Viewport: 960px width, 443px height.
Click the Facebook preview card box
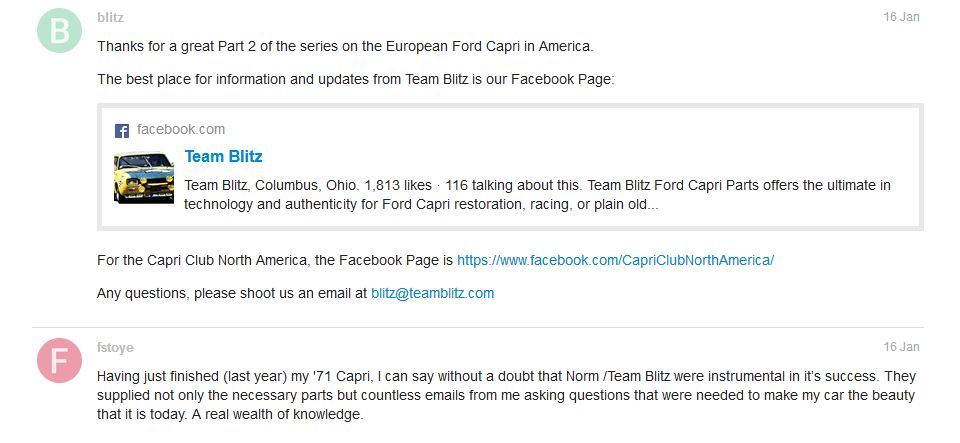pyautogui.click(x=510, y=167)
